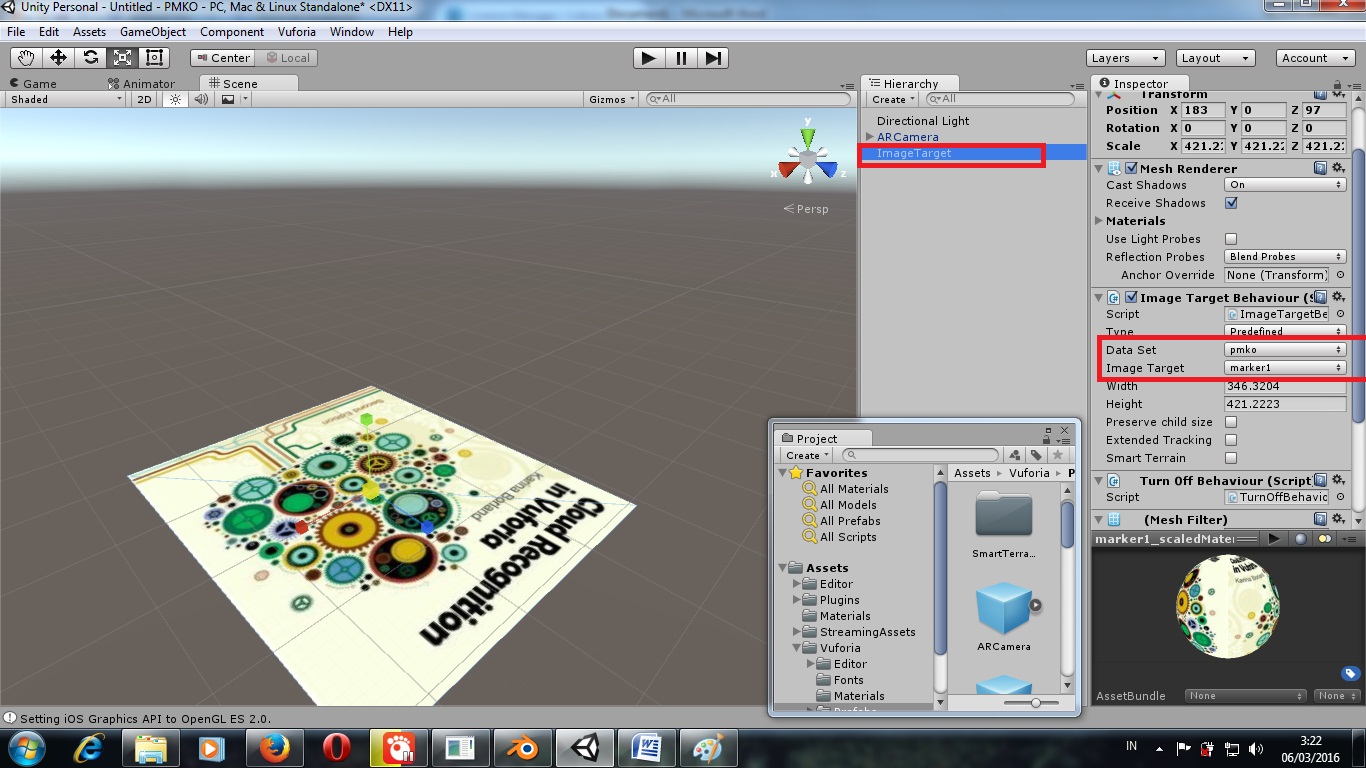The height and width of the screenshot is (768, 1366).
Task: Click the Step frame button
Action: point(713,58)
